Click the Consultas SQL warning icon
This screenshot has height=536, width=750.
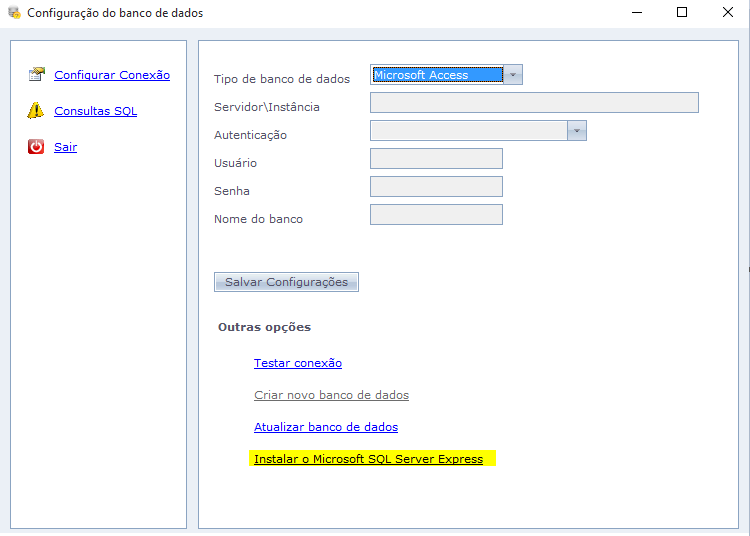pyautogui.click(x=35, y=110)
